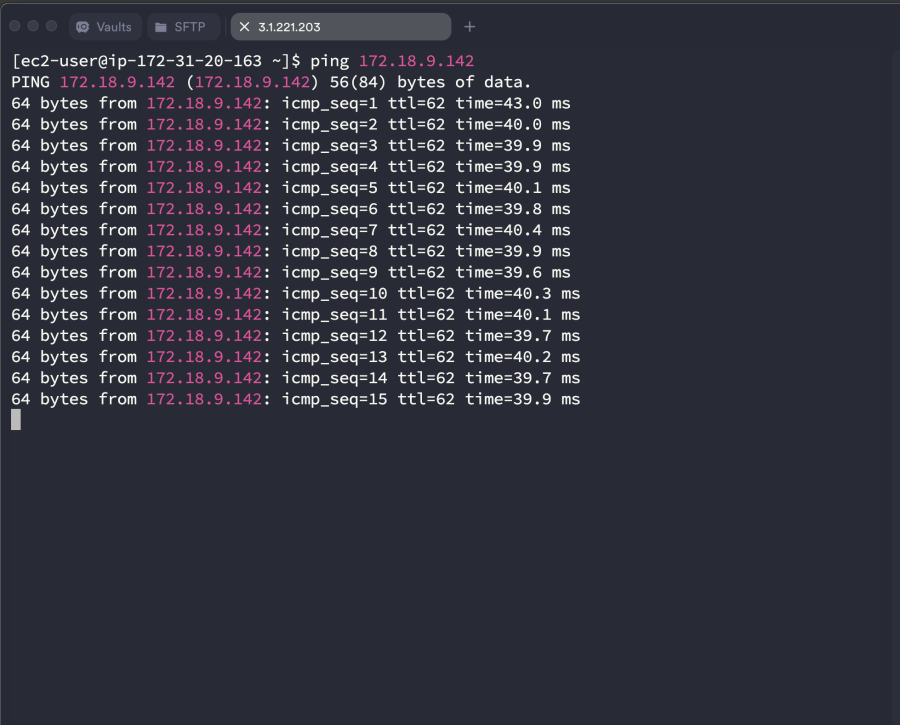The height and width of the screenshot is (725, 900).
Task: Click the terminal cursor block below the output
Action: (x=16, y=420)
